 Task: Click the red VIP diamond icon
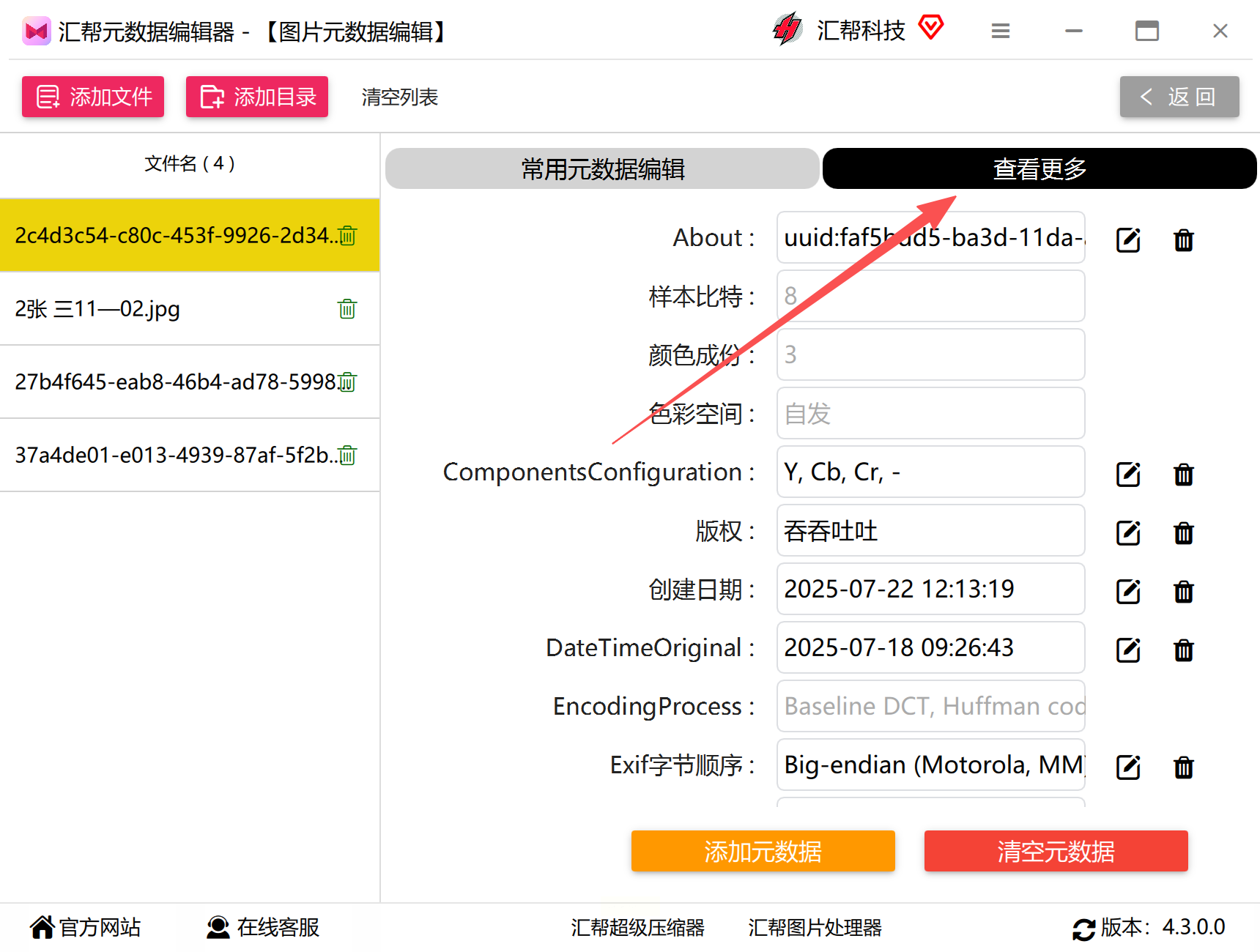point(931,28)
